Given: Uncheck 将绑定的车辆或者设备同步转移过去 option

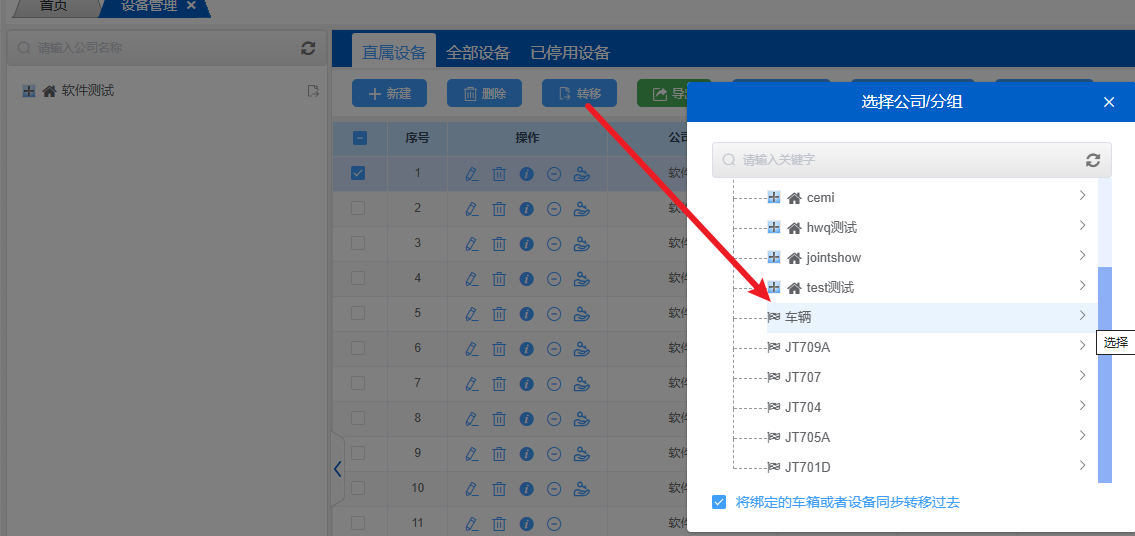Looking at the screenshot, I should click(x=719, y=502).
